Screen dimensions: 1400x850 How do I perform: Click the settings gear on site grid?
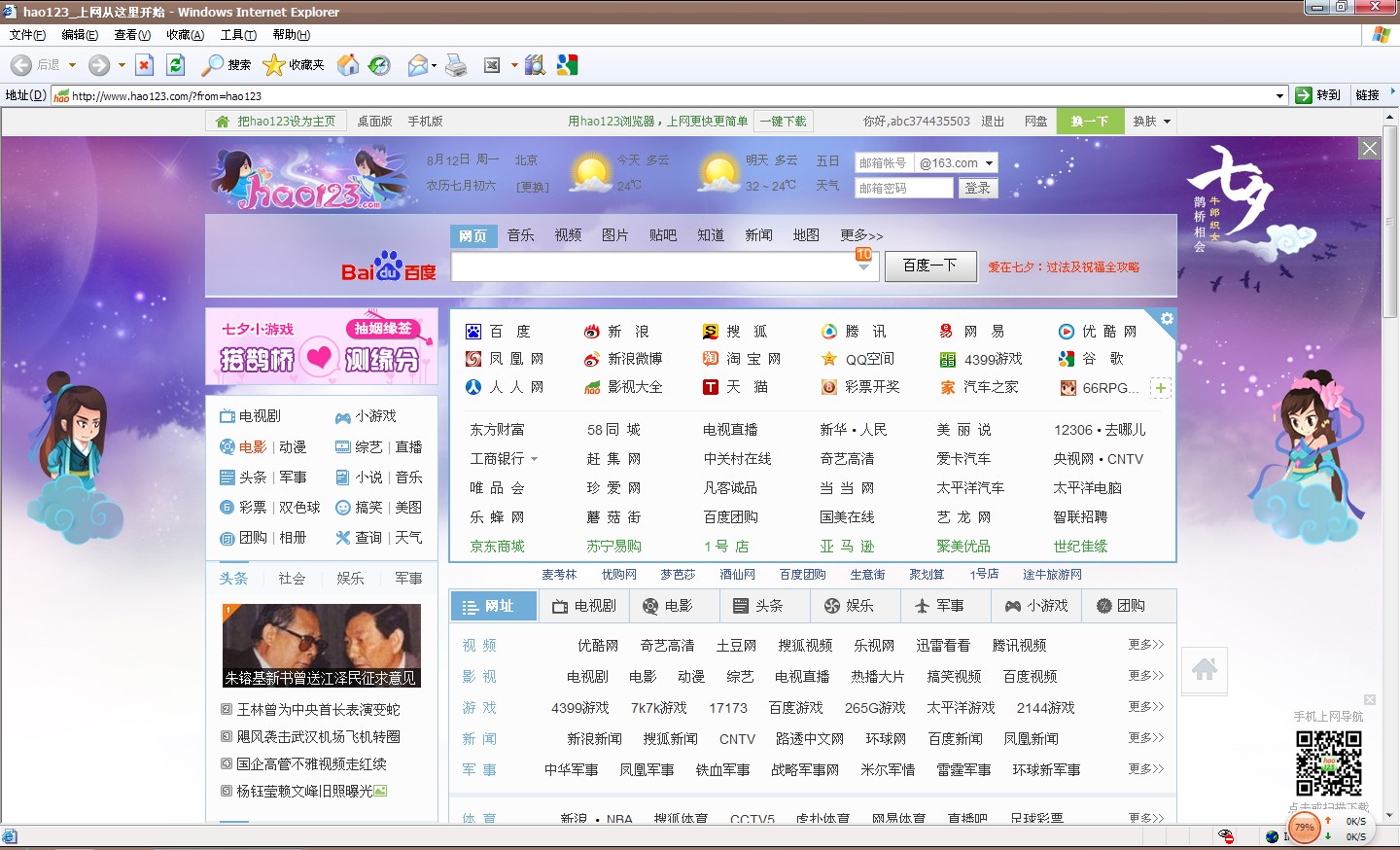click(1167, 319)
